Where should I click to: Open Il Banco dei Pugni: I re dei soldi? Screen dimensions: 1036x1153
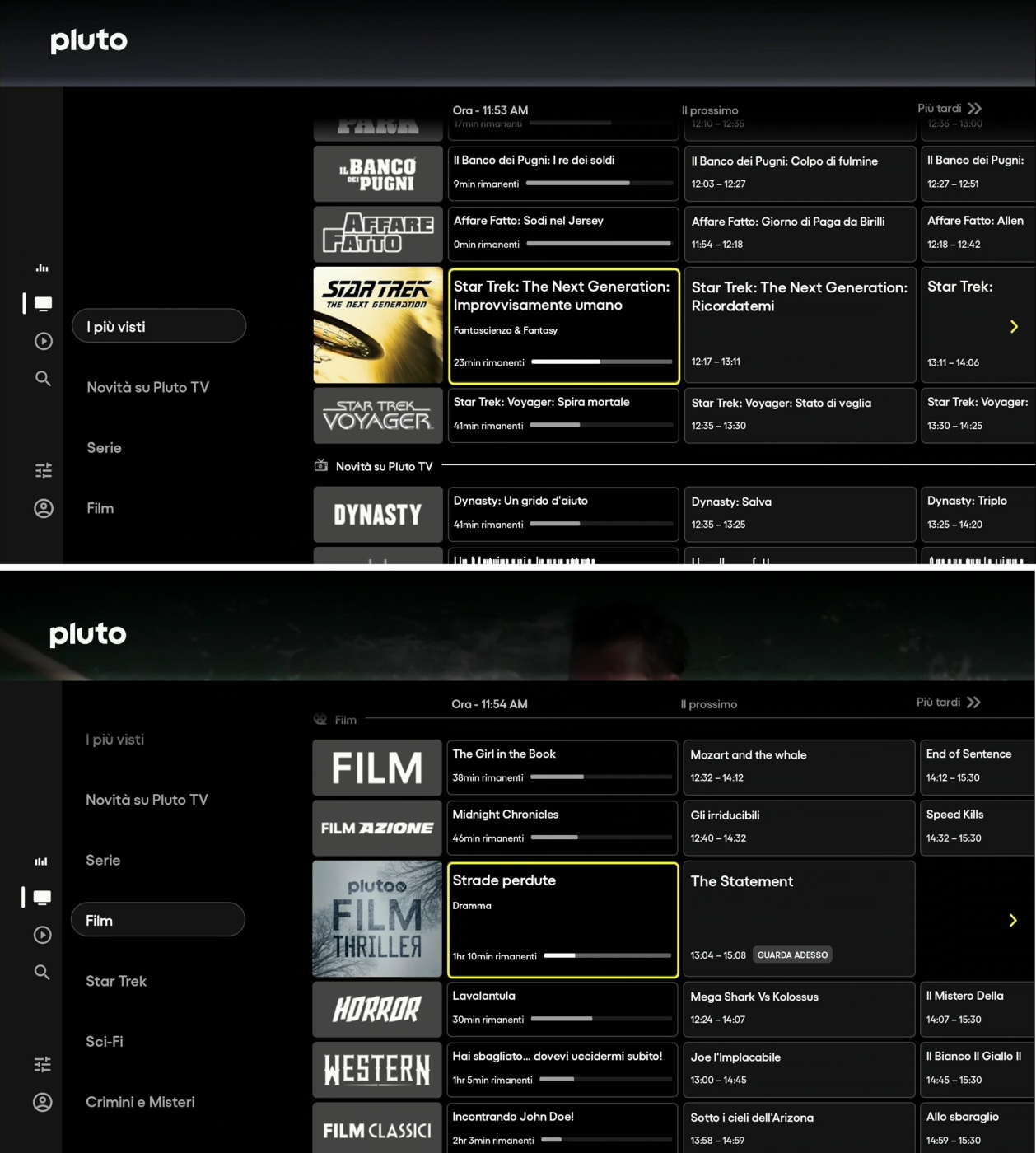(563, 174)
